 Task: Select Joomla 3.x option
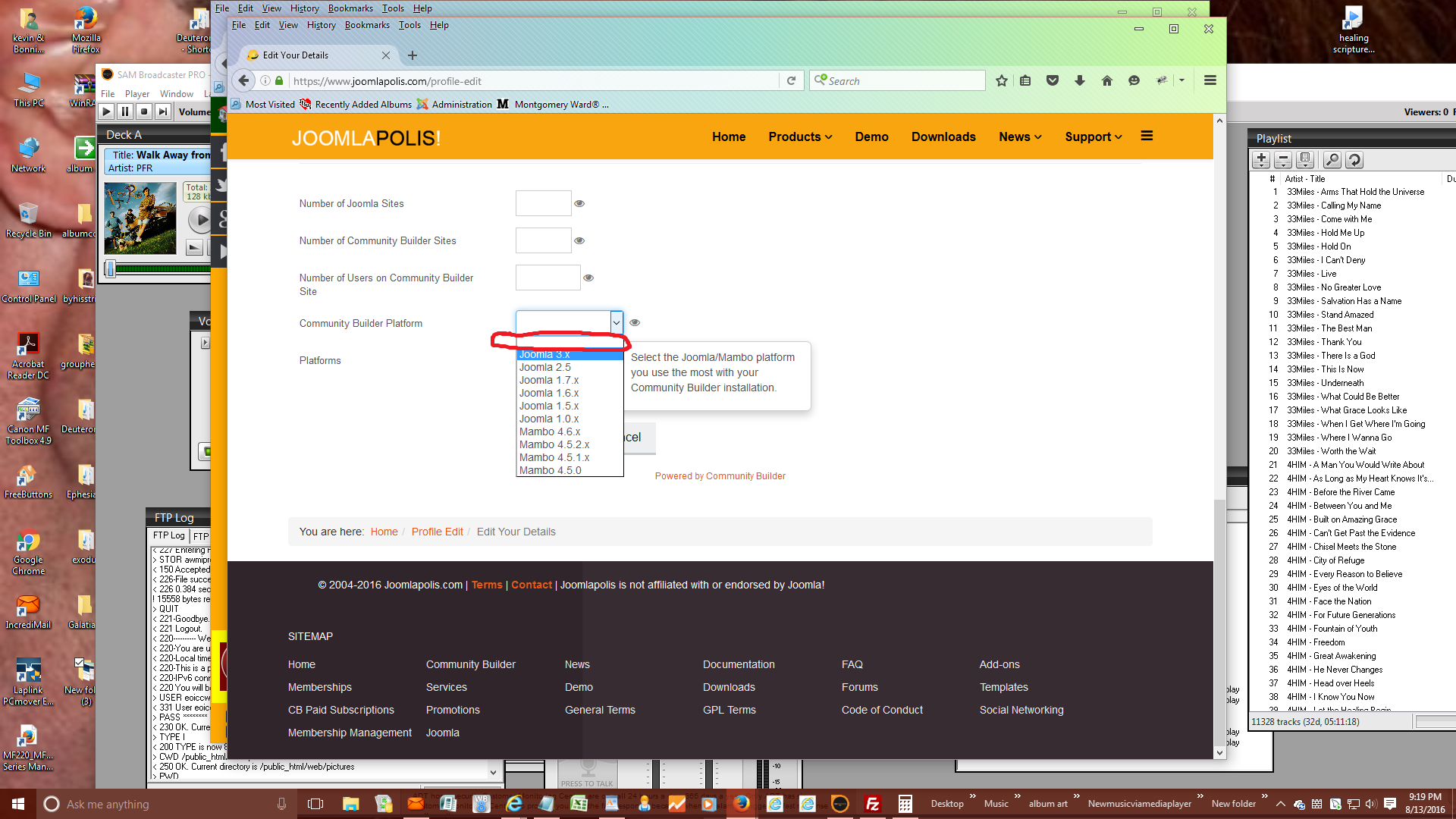pos(569,355)
